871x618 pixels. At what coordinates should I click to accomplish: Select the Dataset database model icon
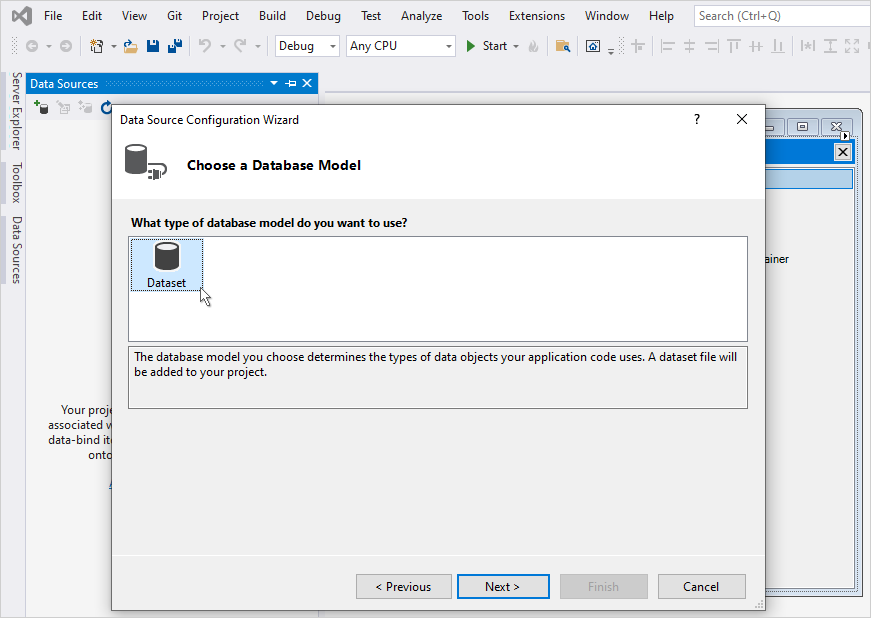166,264
